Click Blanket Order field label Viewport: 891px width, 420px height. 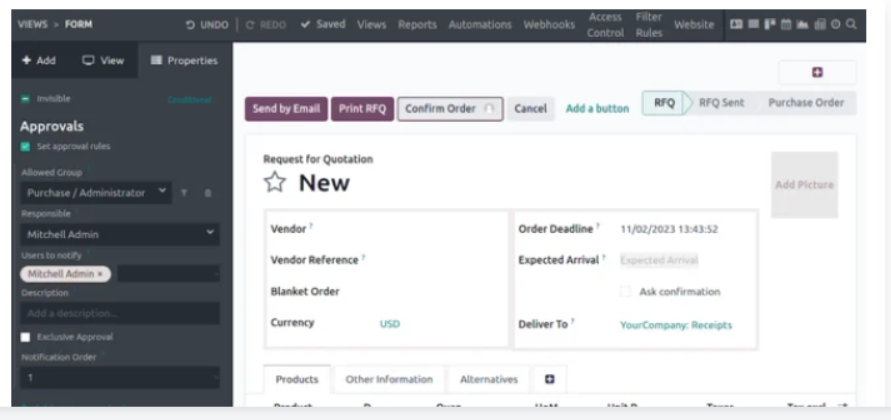tap(305, 292)
